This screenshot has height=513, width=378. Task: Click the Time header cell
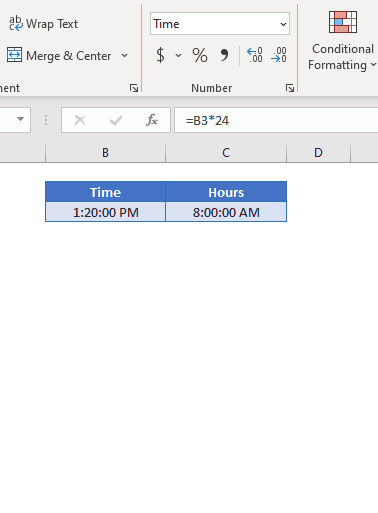(x=105, y=192)
